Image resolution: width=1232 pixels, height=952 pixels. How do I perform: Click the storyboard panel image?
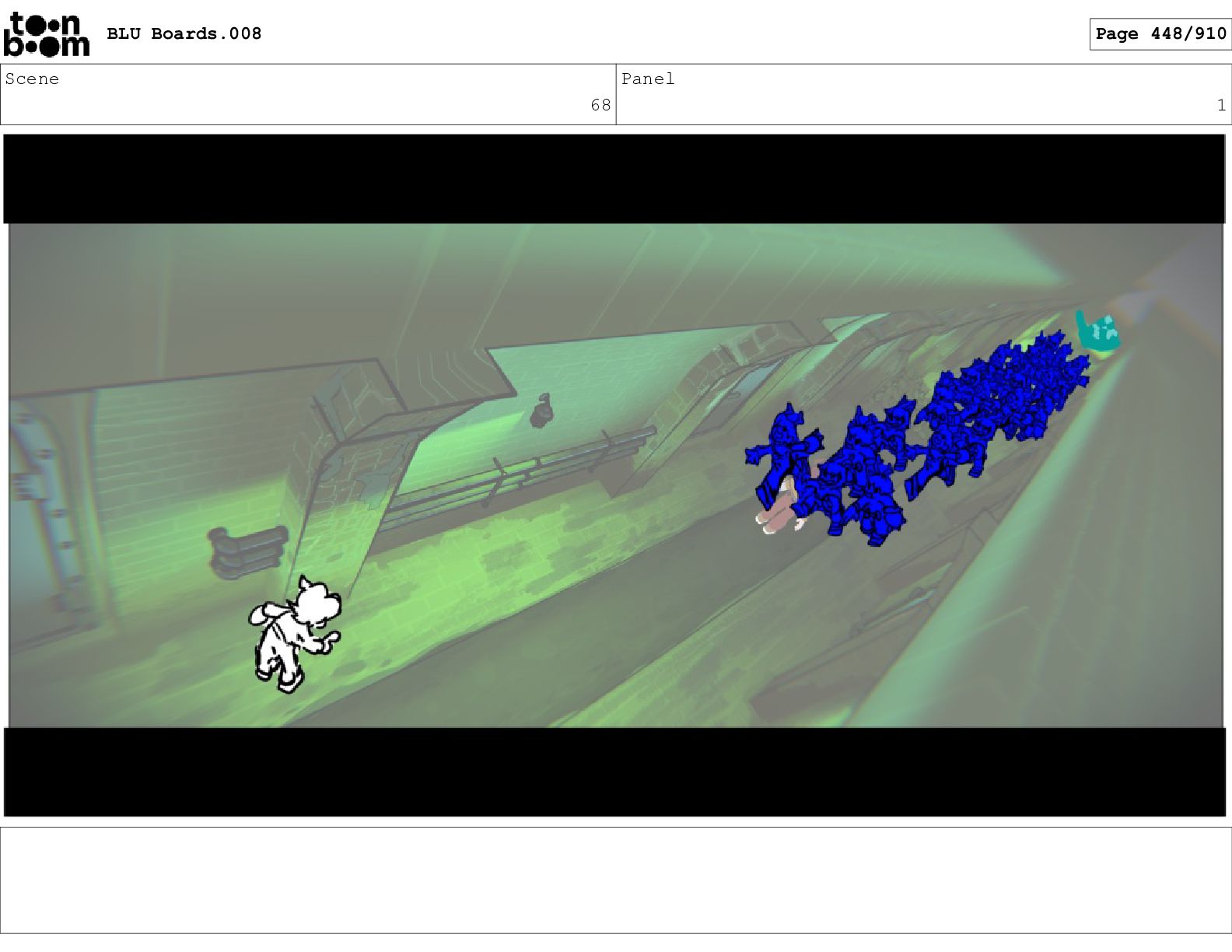(x=614, y=475)
